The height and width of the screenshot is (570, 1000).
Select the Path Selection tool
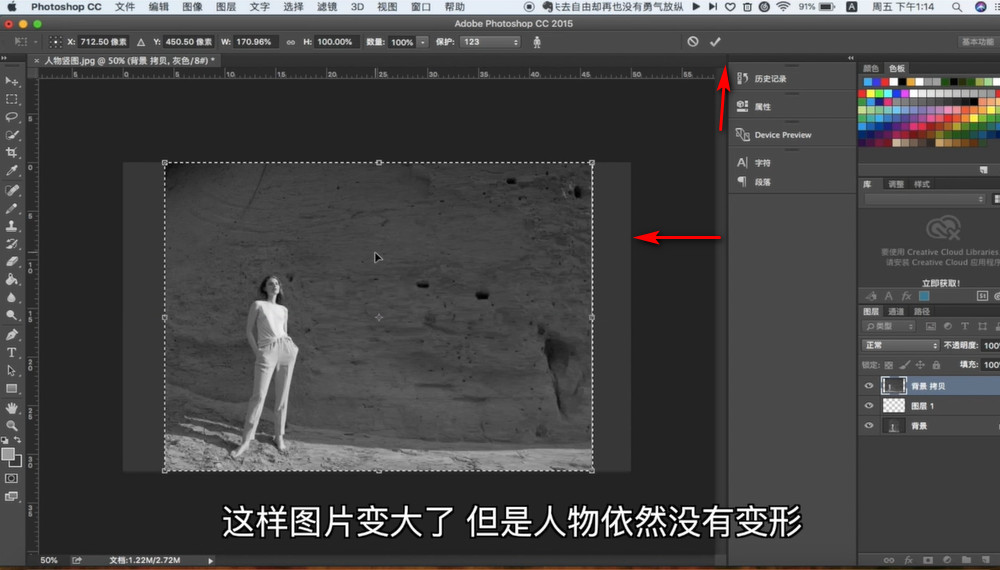click(x=11, y=370)
